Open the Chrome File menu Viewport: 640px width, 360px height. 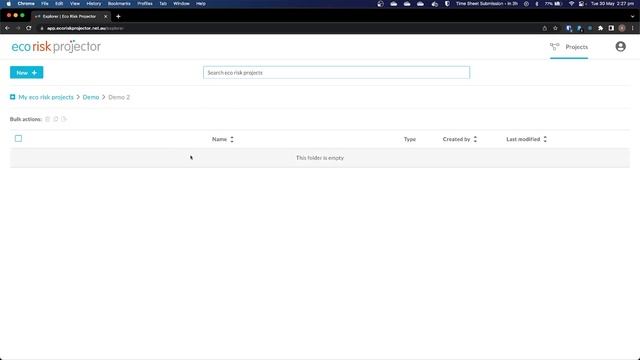[x=44, y=4]
